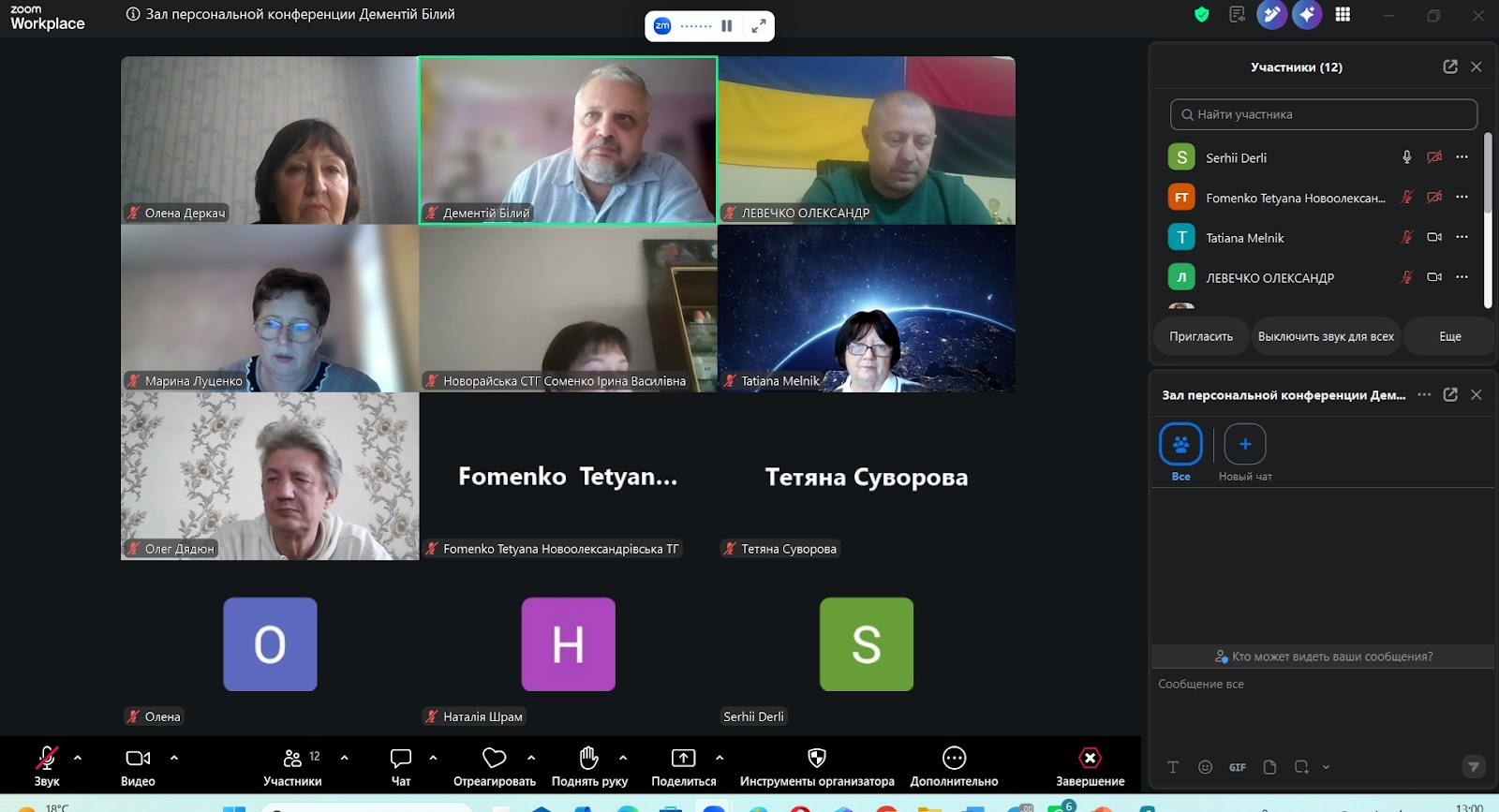Screen dimensions: 1499x812
Task: Open the GIF picker in chat
Action: point(1238,767)
